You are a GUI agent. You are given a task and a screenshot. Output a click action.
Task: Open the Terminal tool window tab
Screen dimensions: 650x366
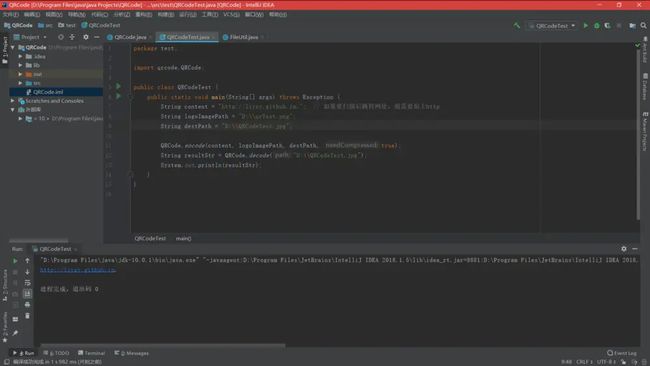coord(91,353)
